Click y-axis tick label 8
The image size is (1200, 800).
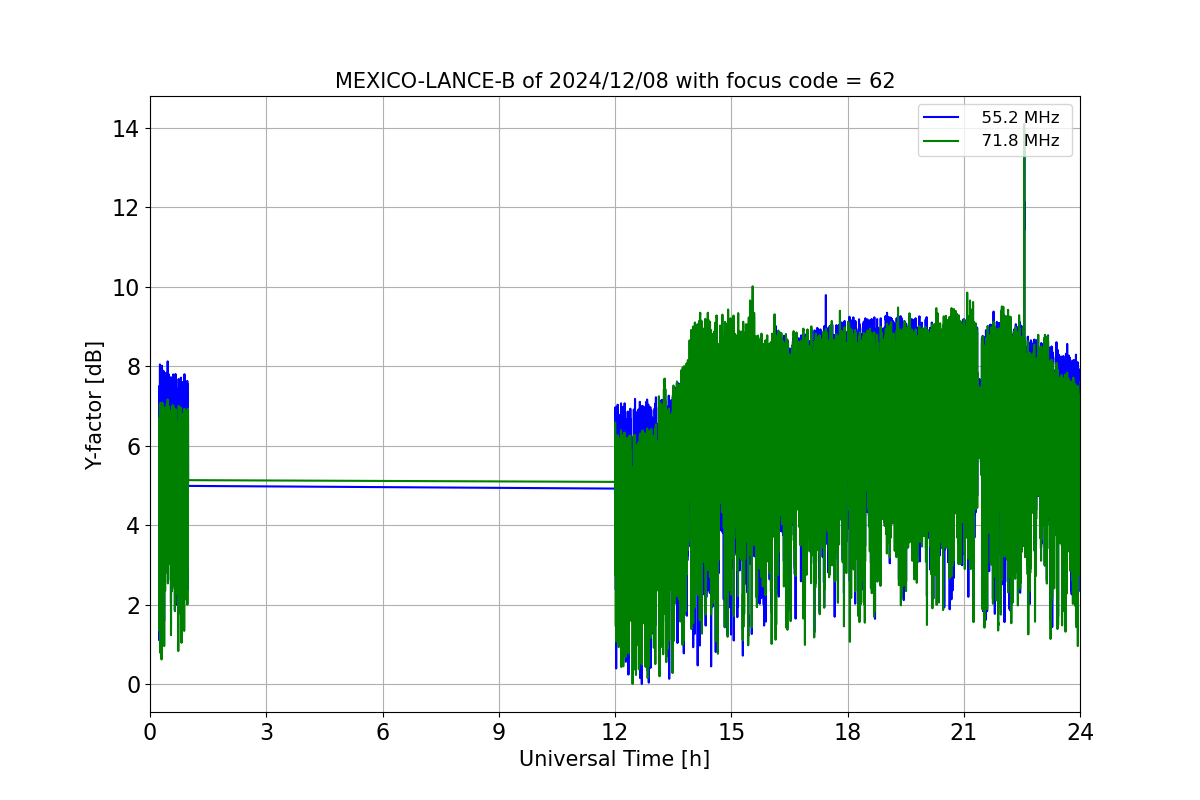[133, 367]
